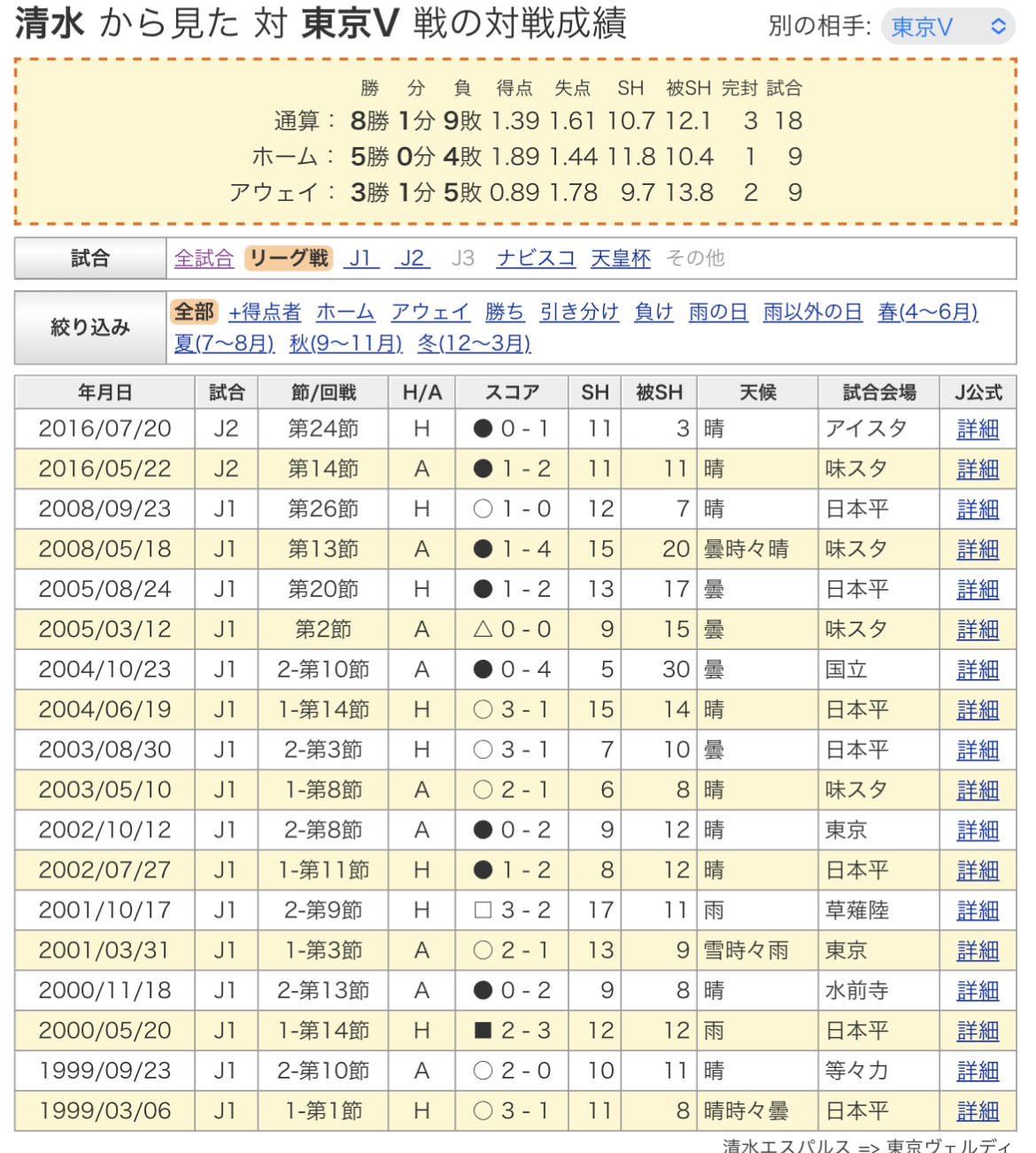Filter matches by J2
This screenshot has height=1153, width=1036.
pos(414,258)
